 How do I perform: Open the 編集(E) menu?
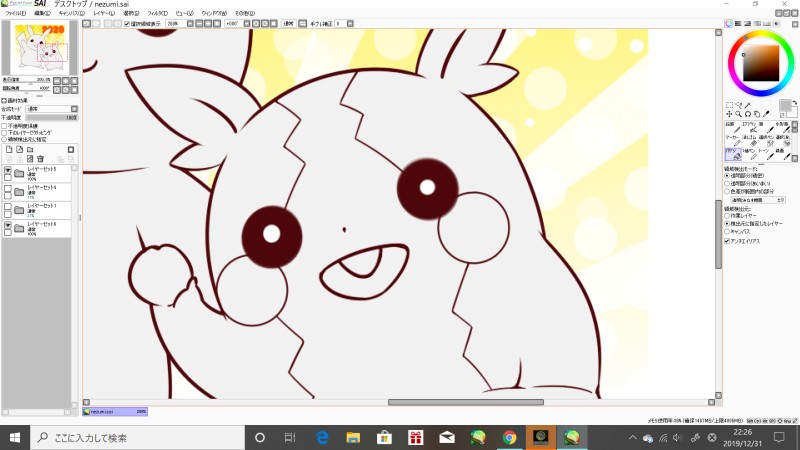tap(42, 13)
